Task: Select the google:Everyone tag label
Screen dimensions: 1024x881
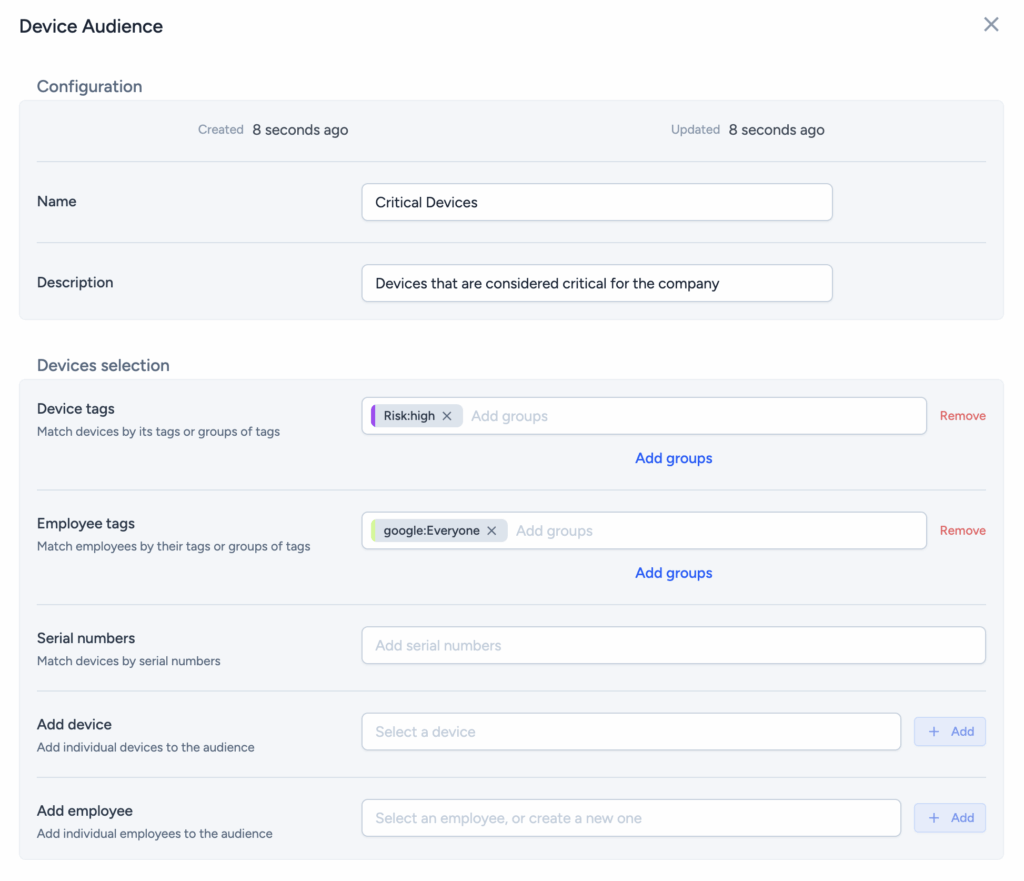Action: tap(431, 531)
